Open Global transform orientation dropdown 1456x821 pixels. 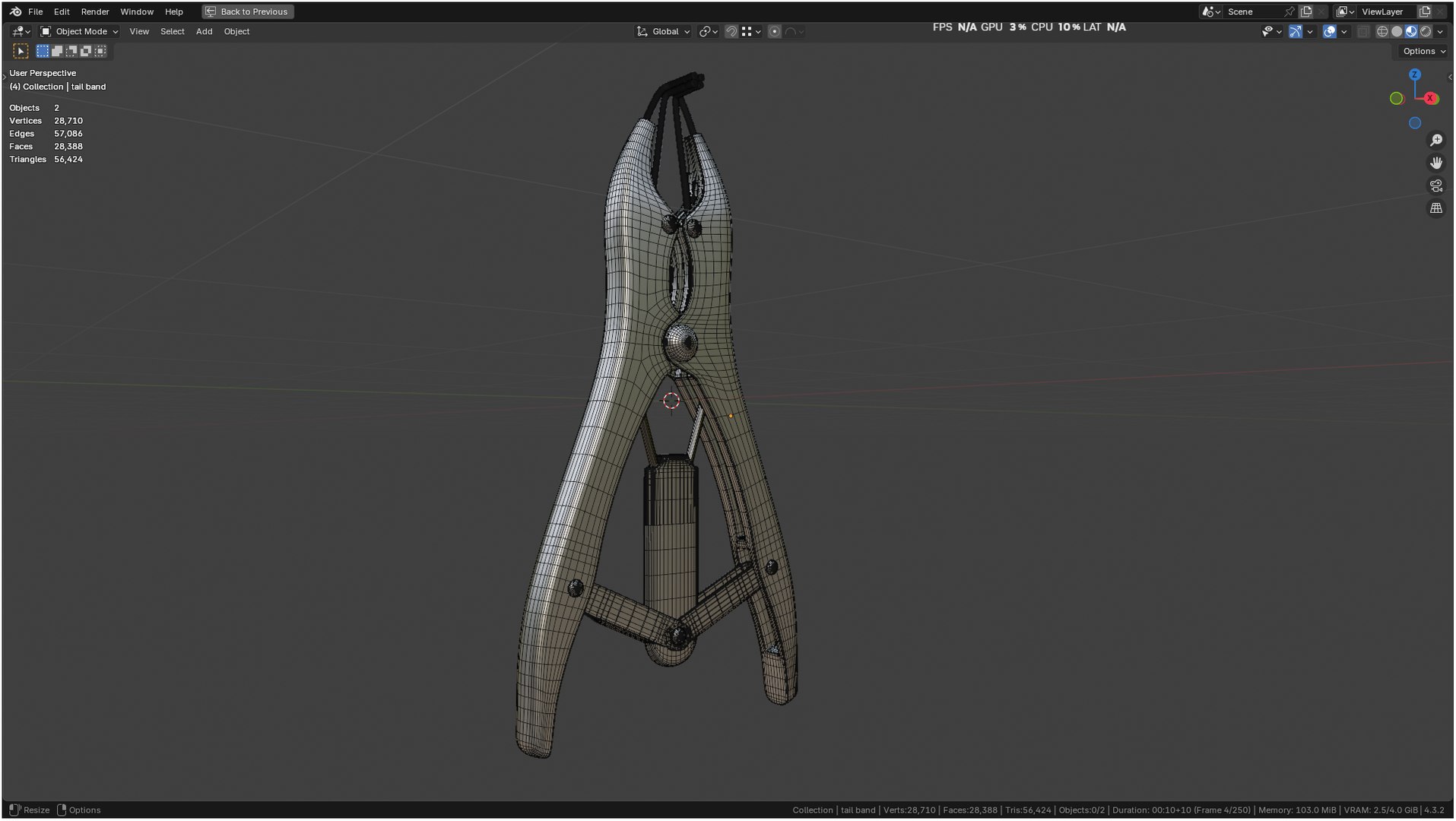(663, 31)
